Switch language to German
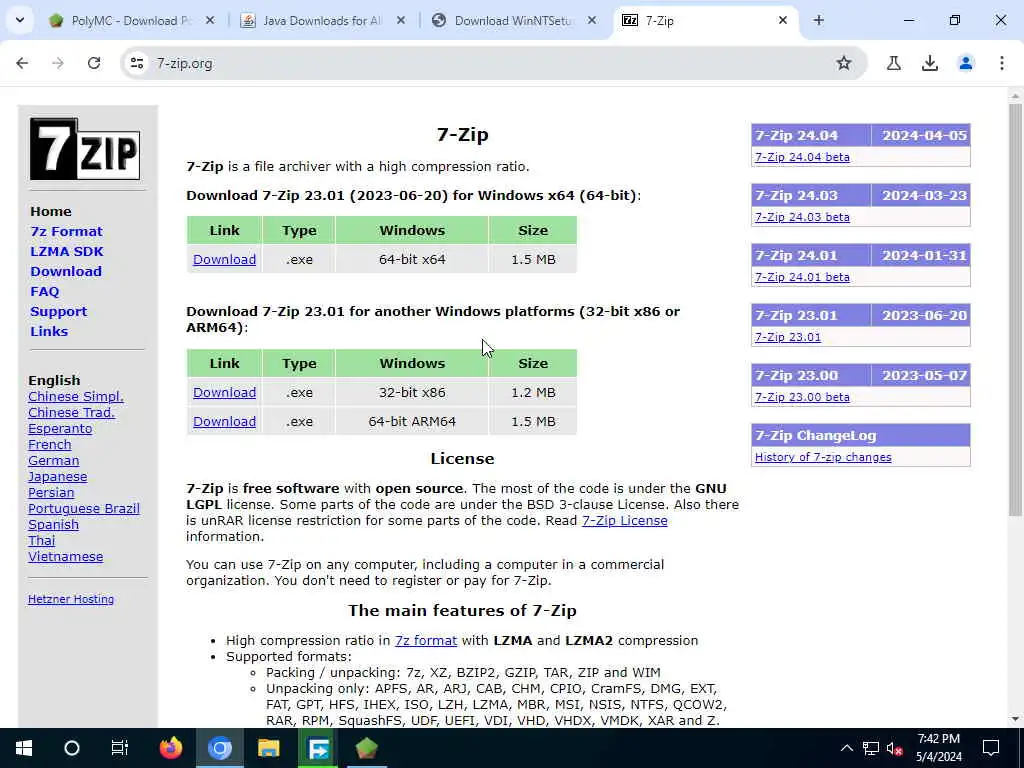The image size is (1024, 768). tap(54, 460)
